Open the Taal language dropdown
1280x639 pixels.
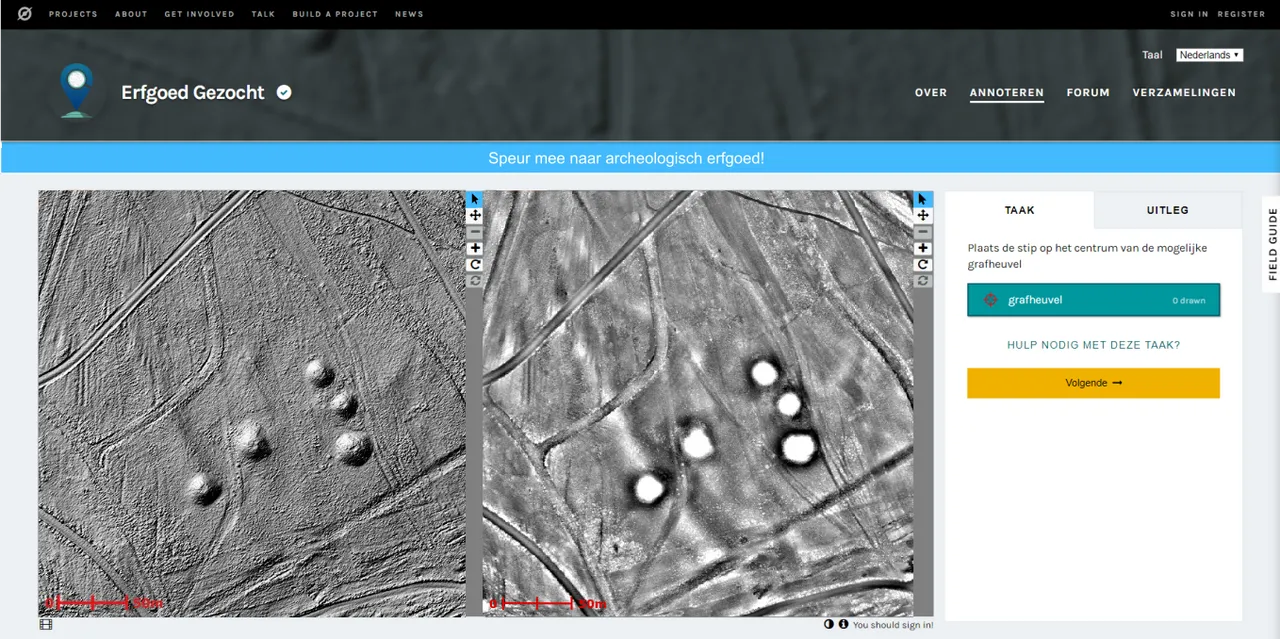point(1209,55)
